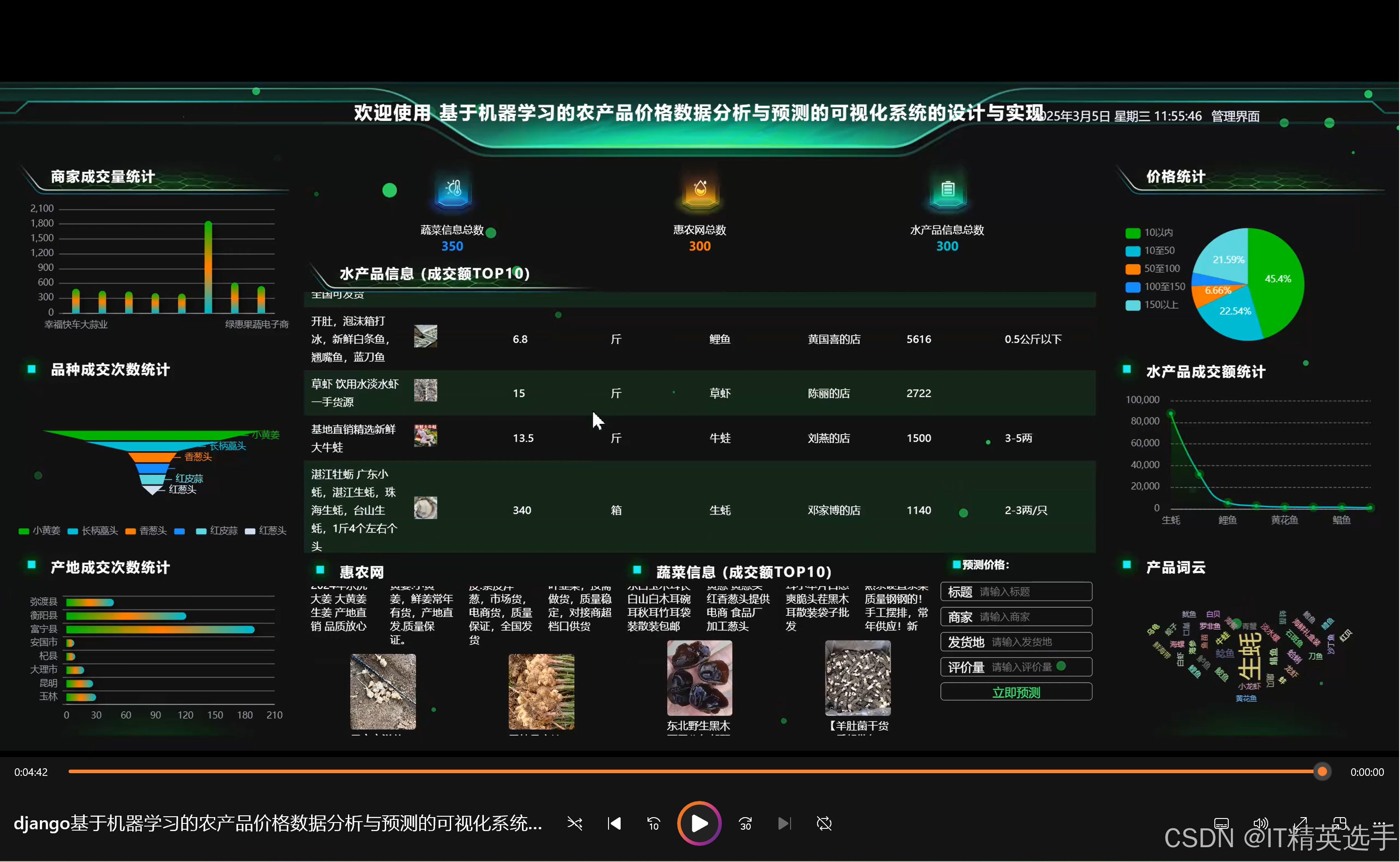Click the 黄花鱼 word in word cloud
This screenshot has height=862, width=1400.
click(x=1246, y=698)
